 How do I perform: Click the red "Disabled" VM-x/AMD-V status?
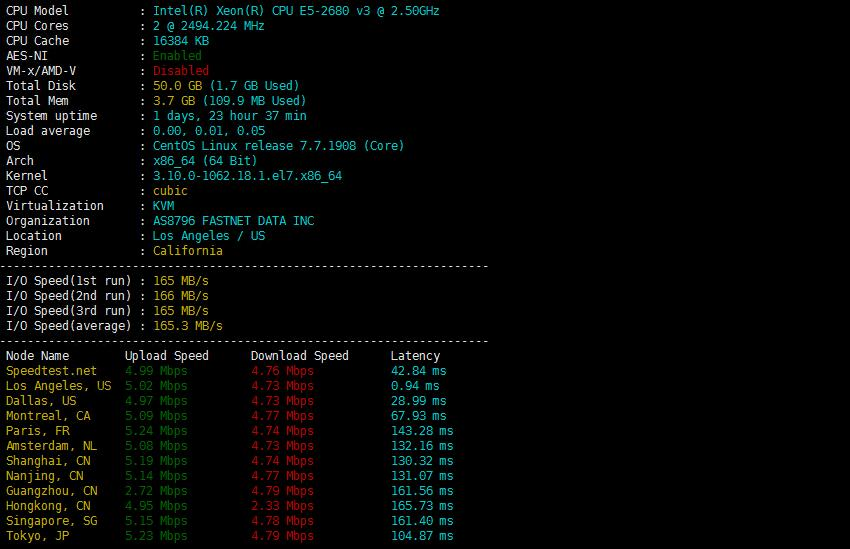(x=181, y=71)
